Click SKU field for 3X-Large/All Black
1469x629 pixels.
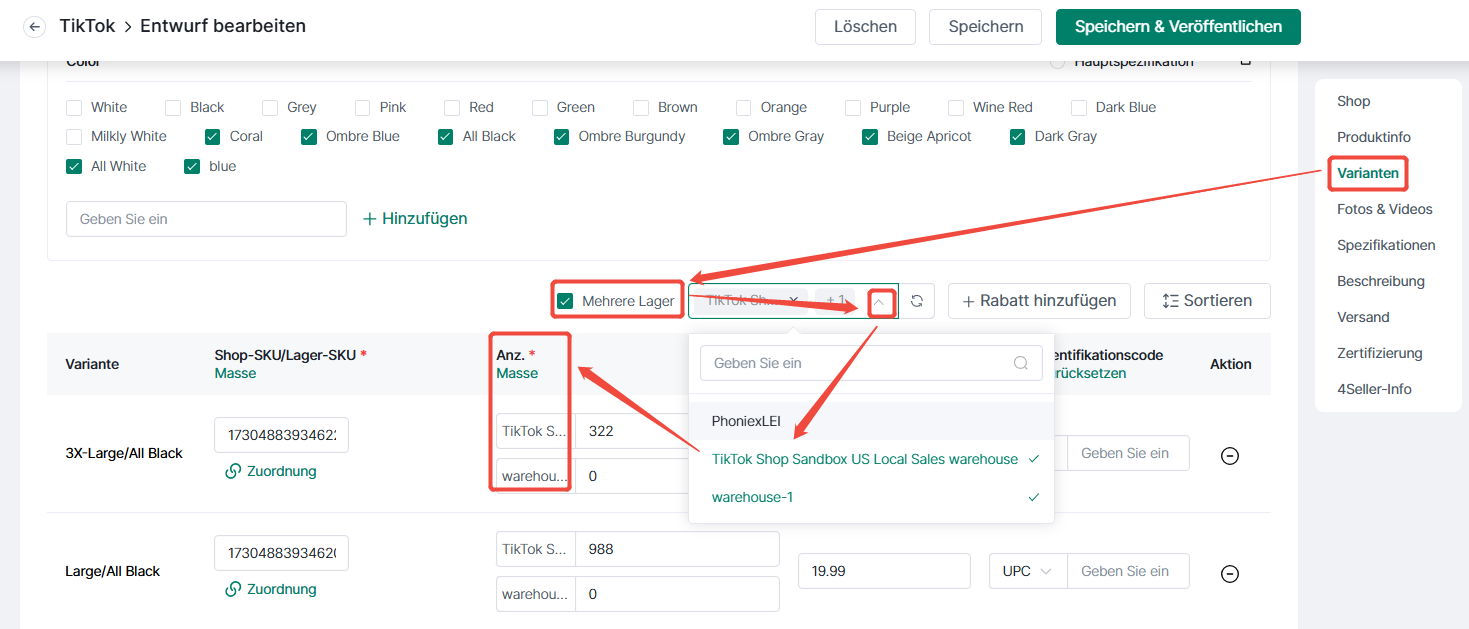point(281,435)
